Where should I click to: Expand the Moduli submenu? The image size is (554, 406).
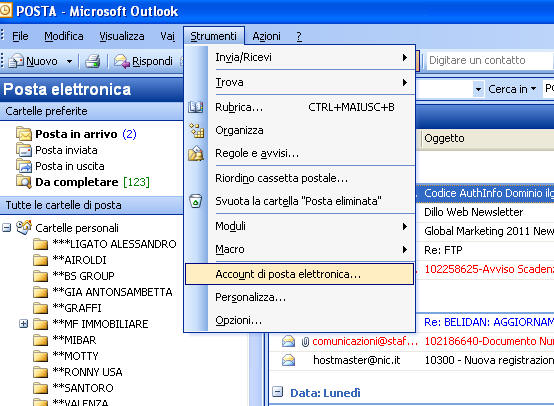300,226
